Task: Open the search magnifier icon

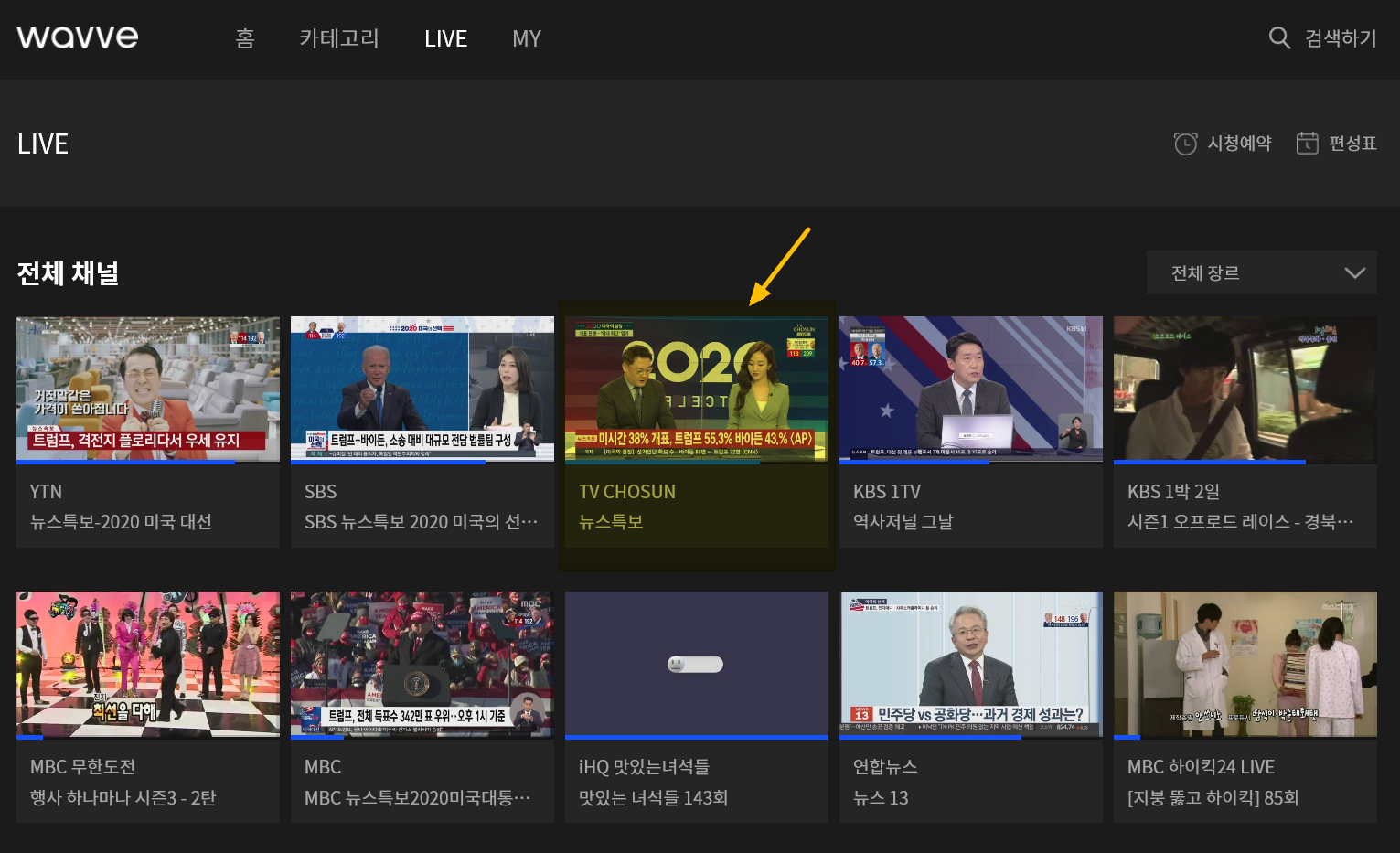Action: tap(1279, 37)
